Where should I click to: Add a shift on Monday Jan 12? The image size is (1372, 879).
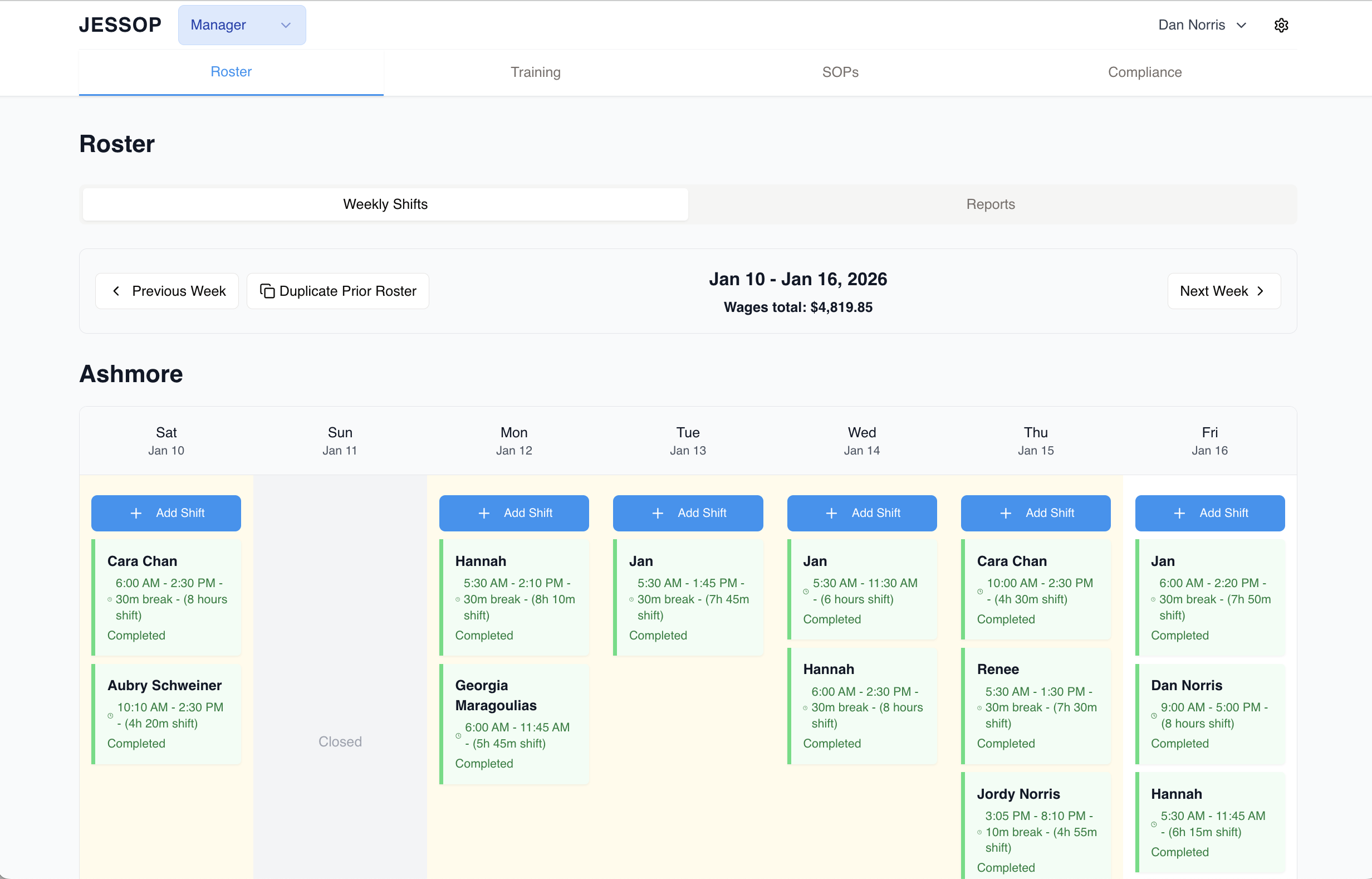pos(513,513)
